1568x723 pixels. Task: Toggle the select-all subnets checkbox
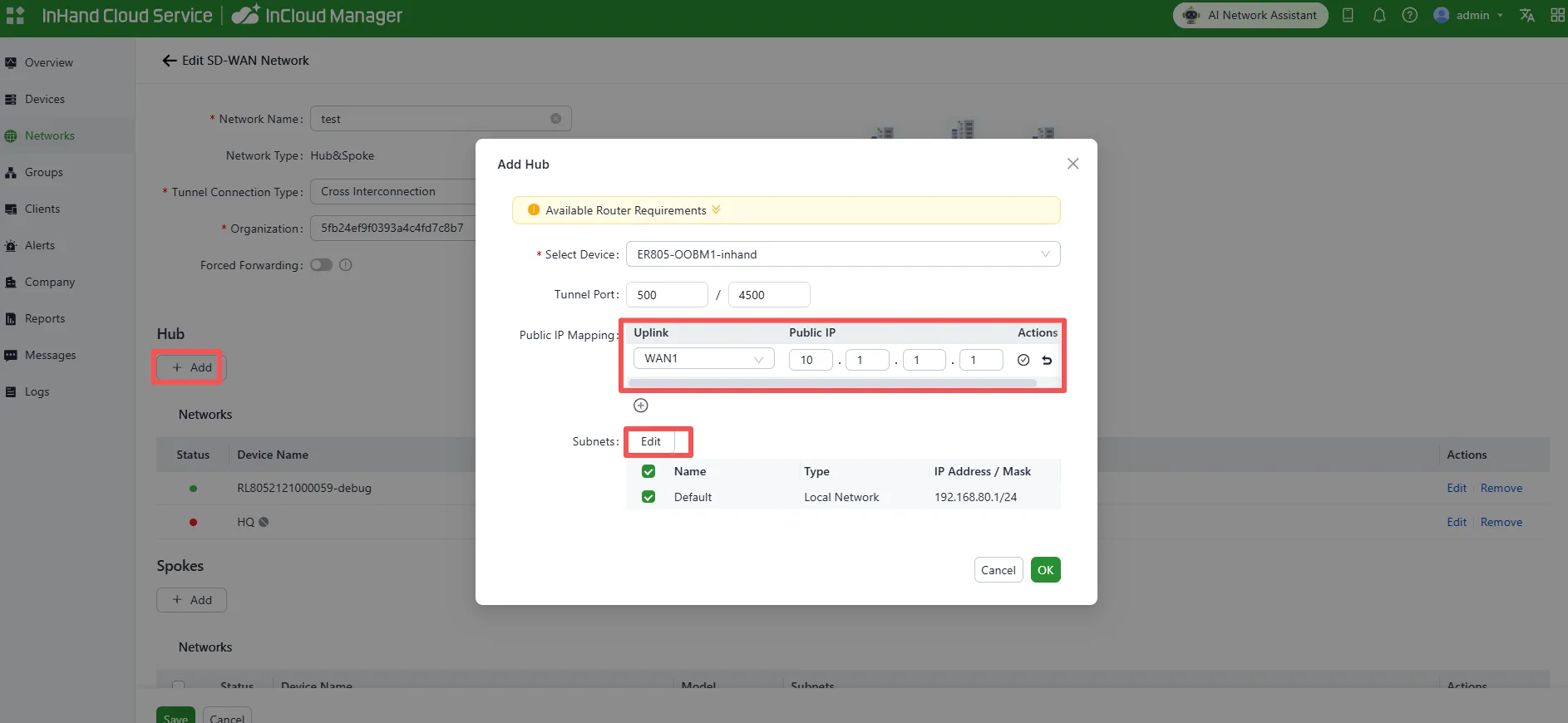pos(648,471)
